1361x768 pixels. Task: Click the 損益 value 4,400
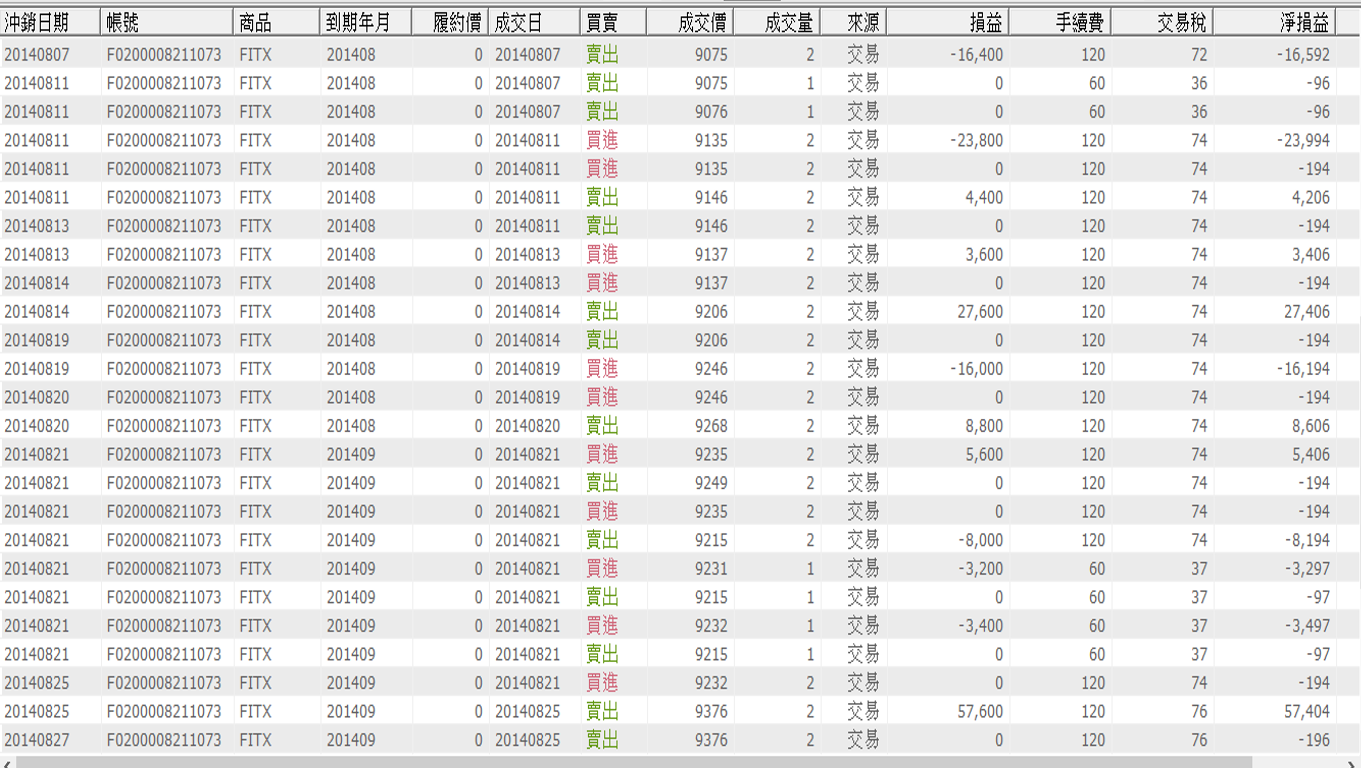(984, 198)
